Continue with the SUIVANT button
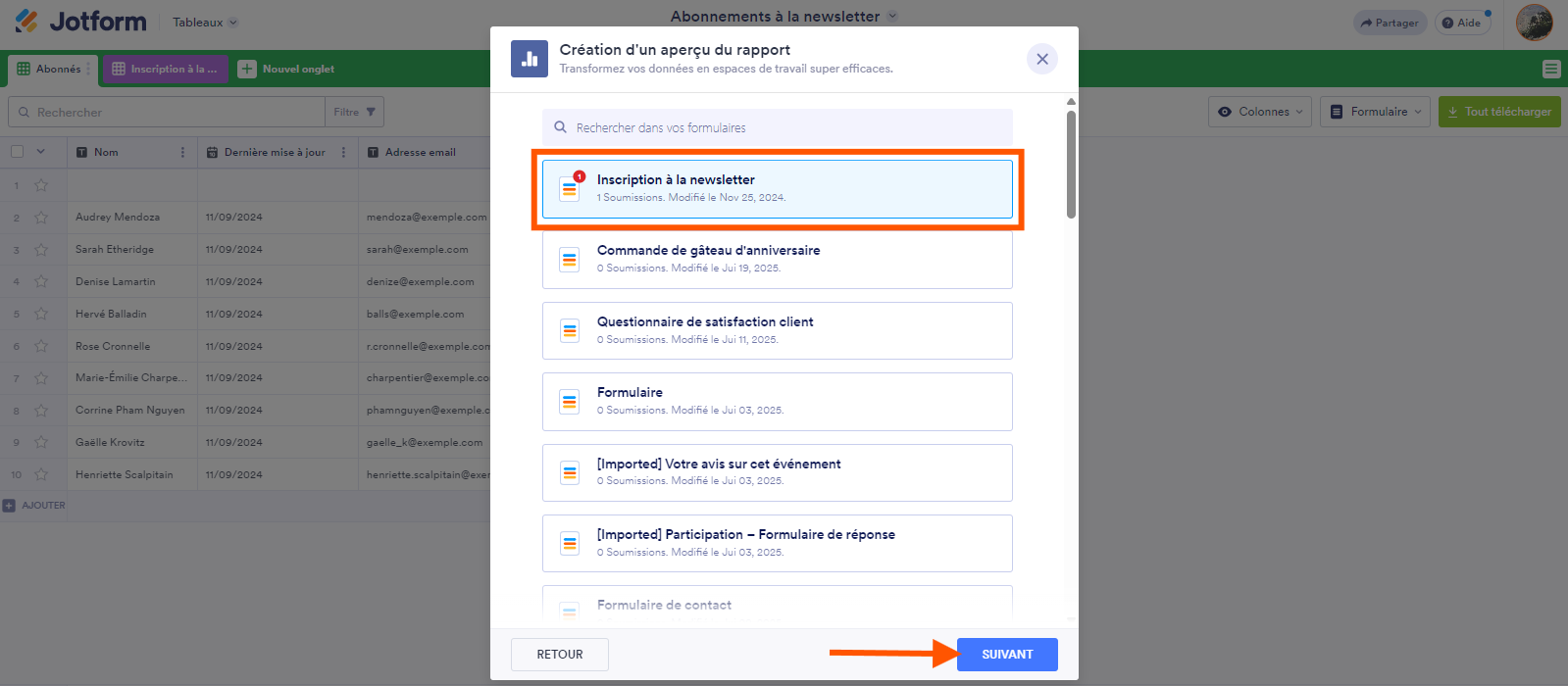Image resolution: width=1568 pixels, height=686 pixels. coord(1007,655)
